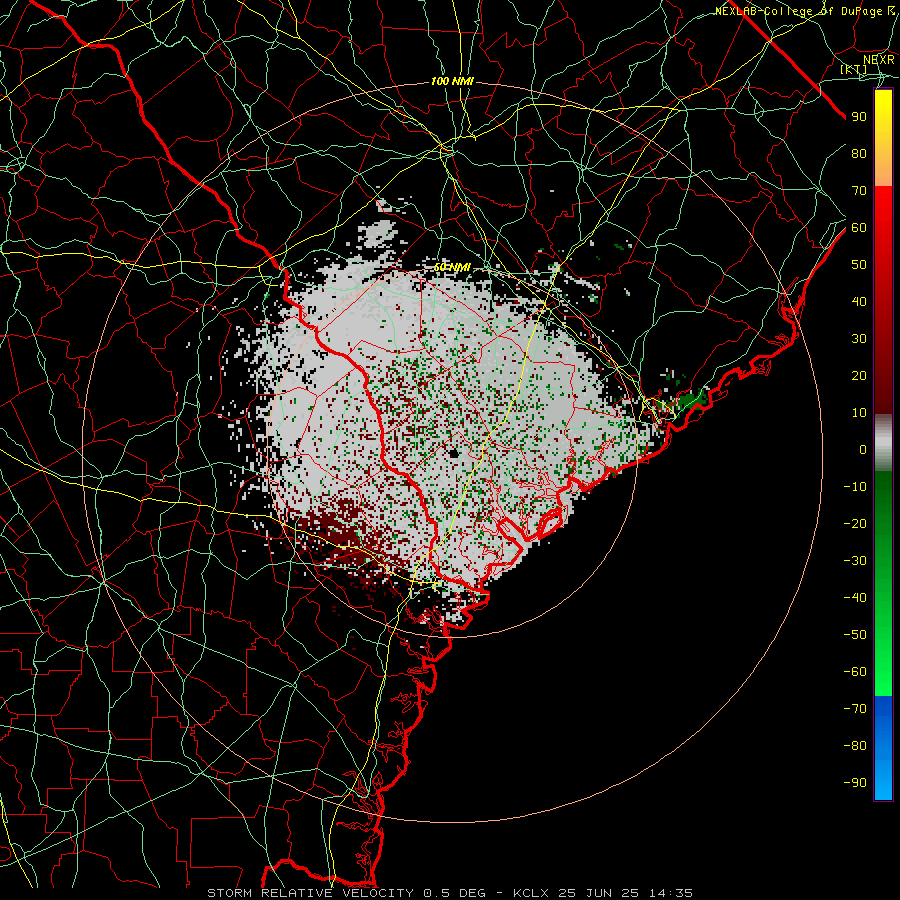The height and width of the screenshot is (900, 900).
Task: Click the 25 JUN 25 date in caption
Action: (599, 893)
